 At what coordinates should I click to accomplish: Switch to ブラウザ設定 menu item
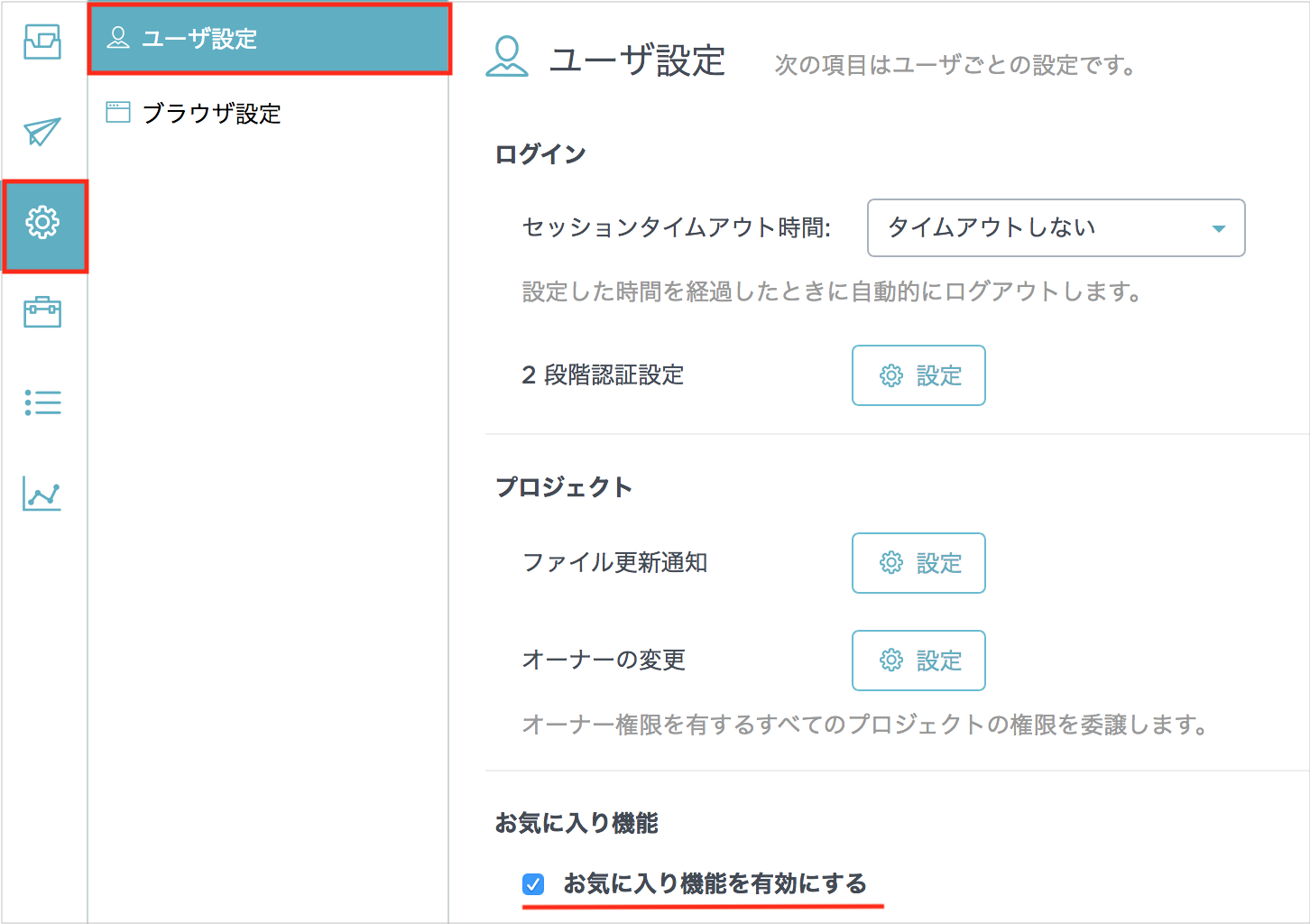tap(212, 114)
